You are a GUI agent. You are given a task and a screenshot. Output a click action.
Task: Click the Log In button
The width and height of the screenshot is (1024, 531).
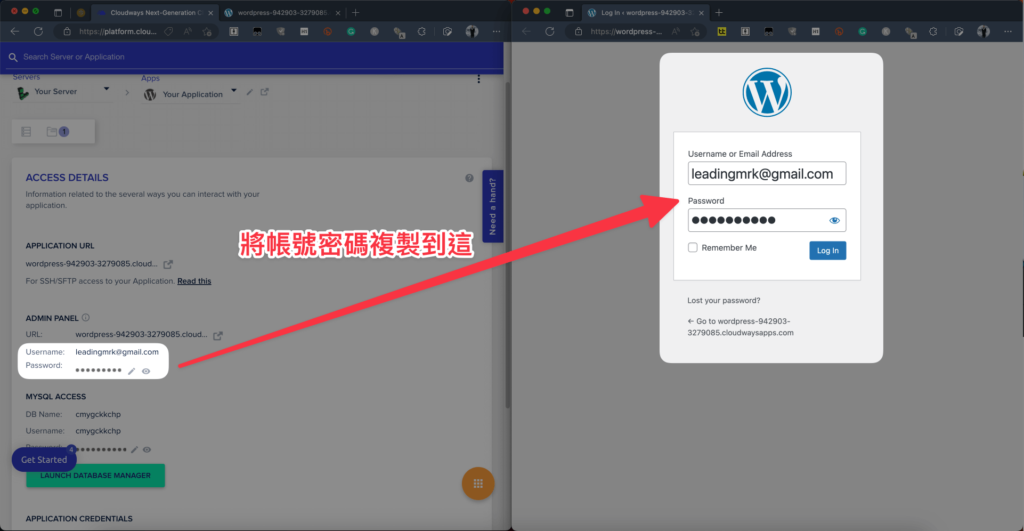tap(827, 251)
